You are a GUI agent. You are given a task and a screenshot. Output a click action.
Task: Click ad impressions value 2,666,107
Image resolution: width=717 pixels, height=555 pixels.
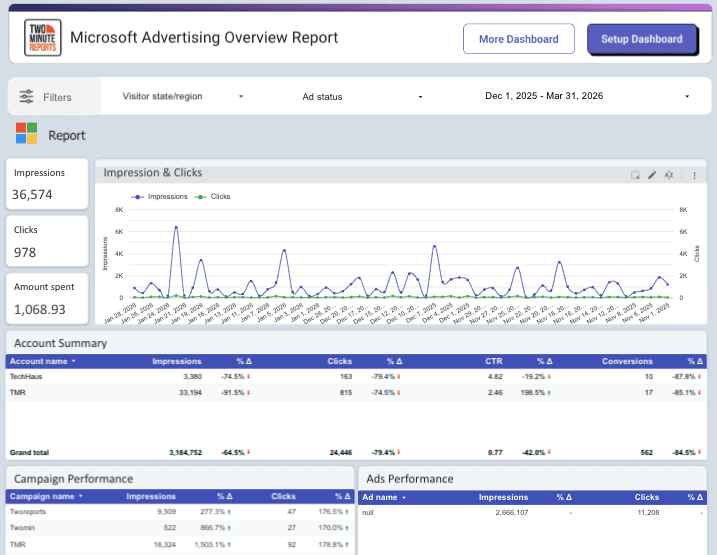(x=512, y=512)
